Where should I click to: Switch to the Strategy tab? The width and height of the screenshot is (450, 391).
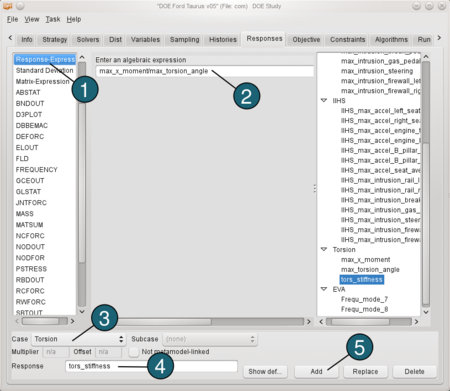[x=55, y=40]
